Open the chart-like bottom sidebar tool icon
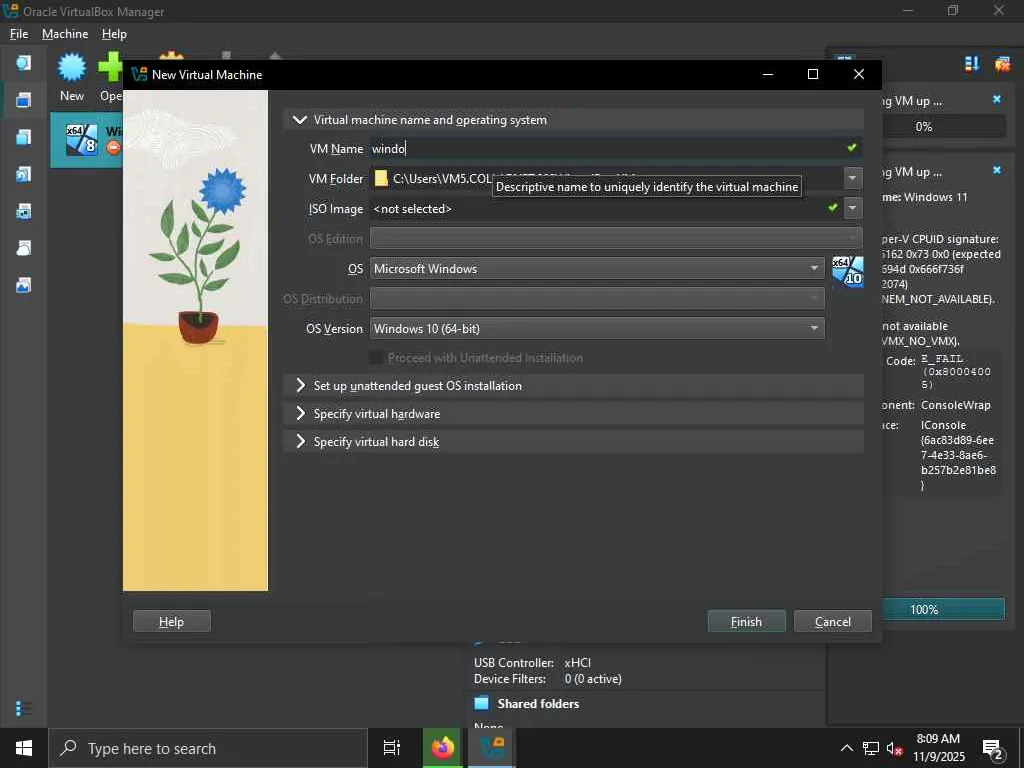 point(24,285)
